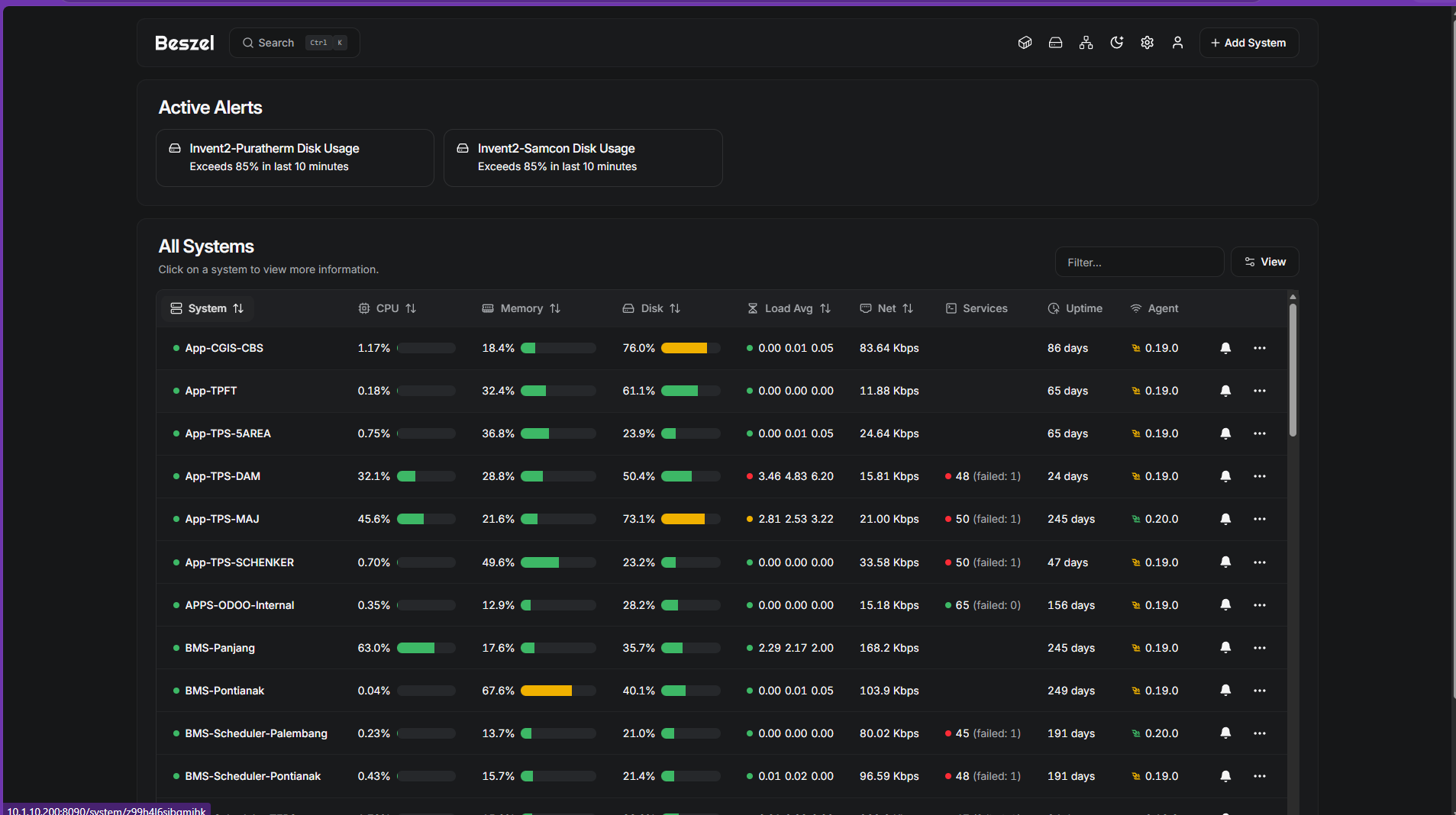This screenshot has height=815, width=1456.
Task: Open Invent2-Samcon Disk Usage alert
Action: (x=583, y=158)
